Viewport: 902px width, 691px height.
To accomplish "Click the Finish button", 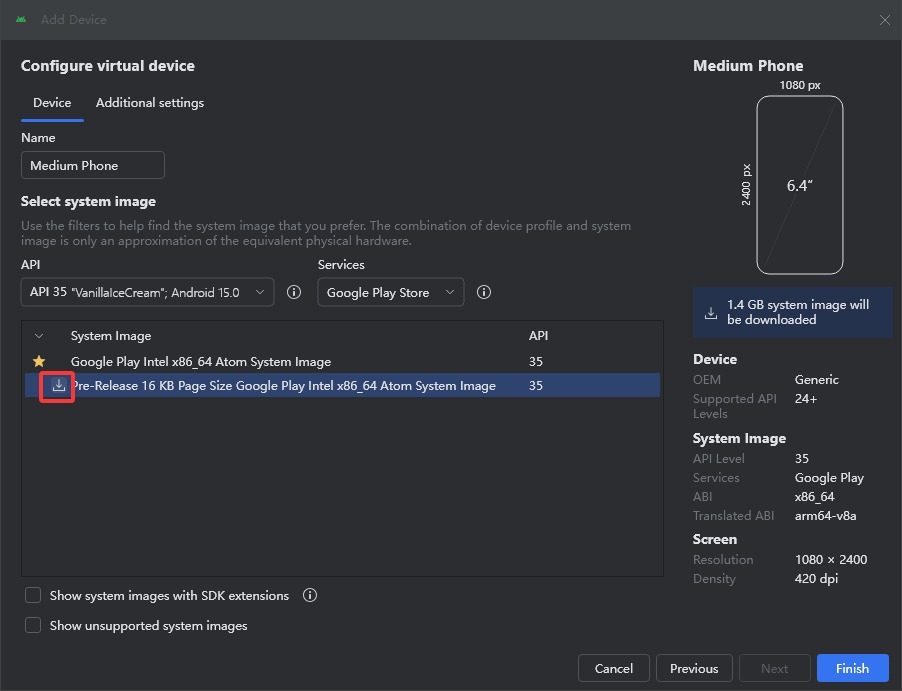I will [x=853, y=669].
